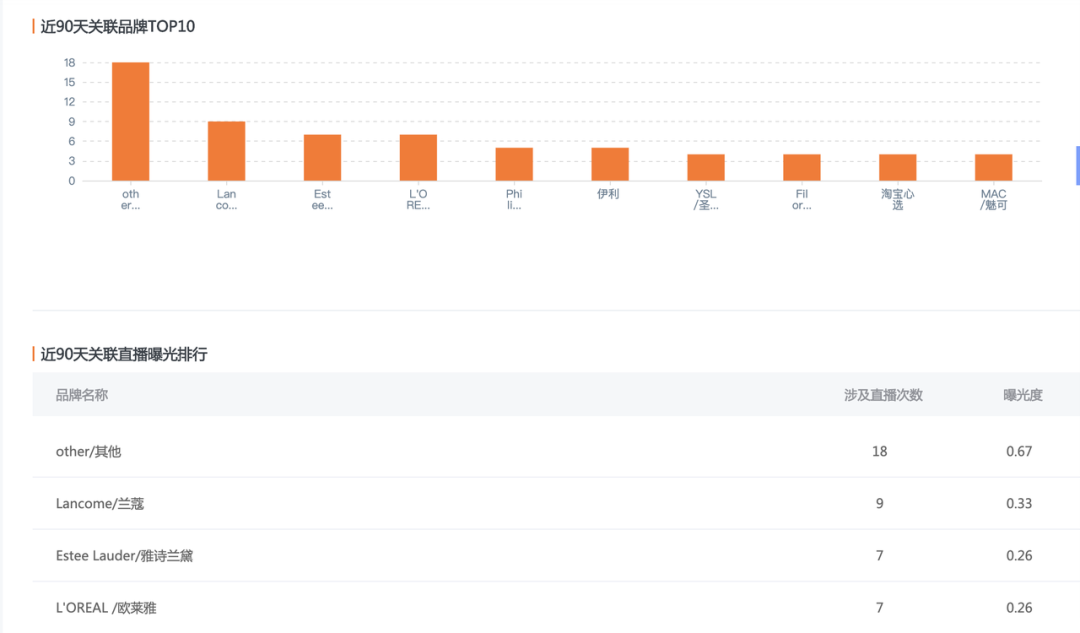Viewport: 1080px width, 633px height.
Task: Select the Lancome/兰蔻 brand name
Action: point(100,504)
